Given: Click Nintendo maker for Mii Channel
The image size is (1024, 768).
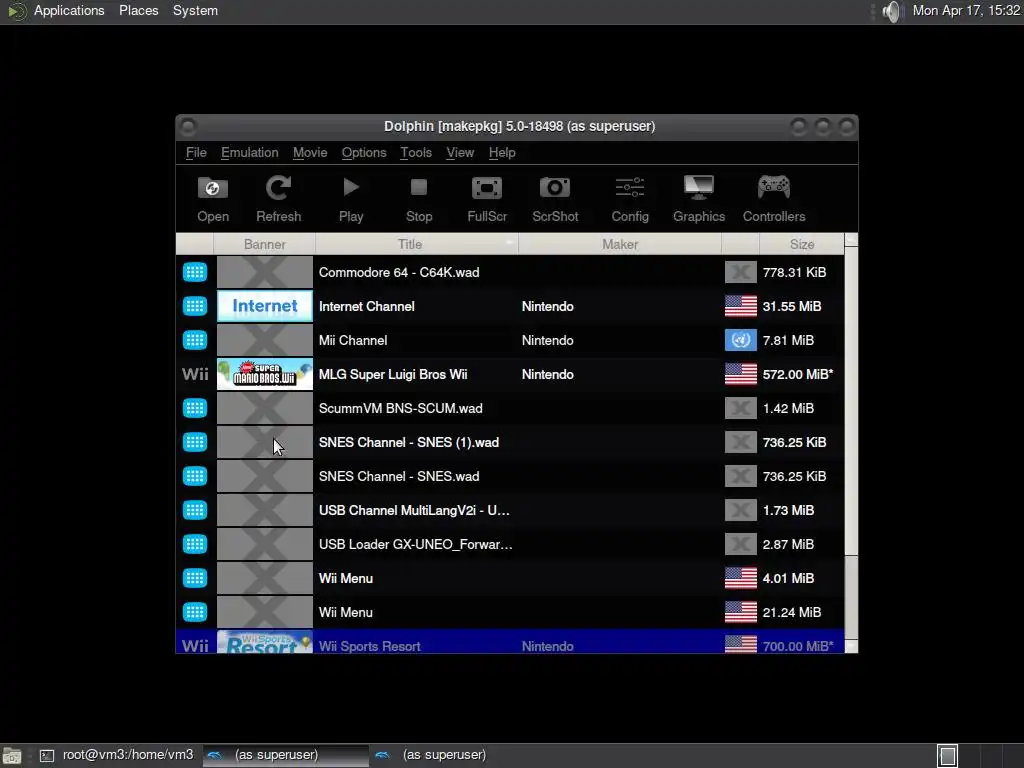Looking at the screenshot, I should [x=547, y=340].
